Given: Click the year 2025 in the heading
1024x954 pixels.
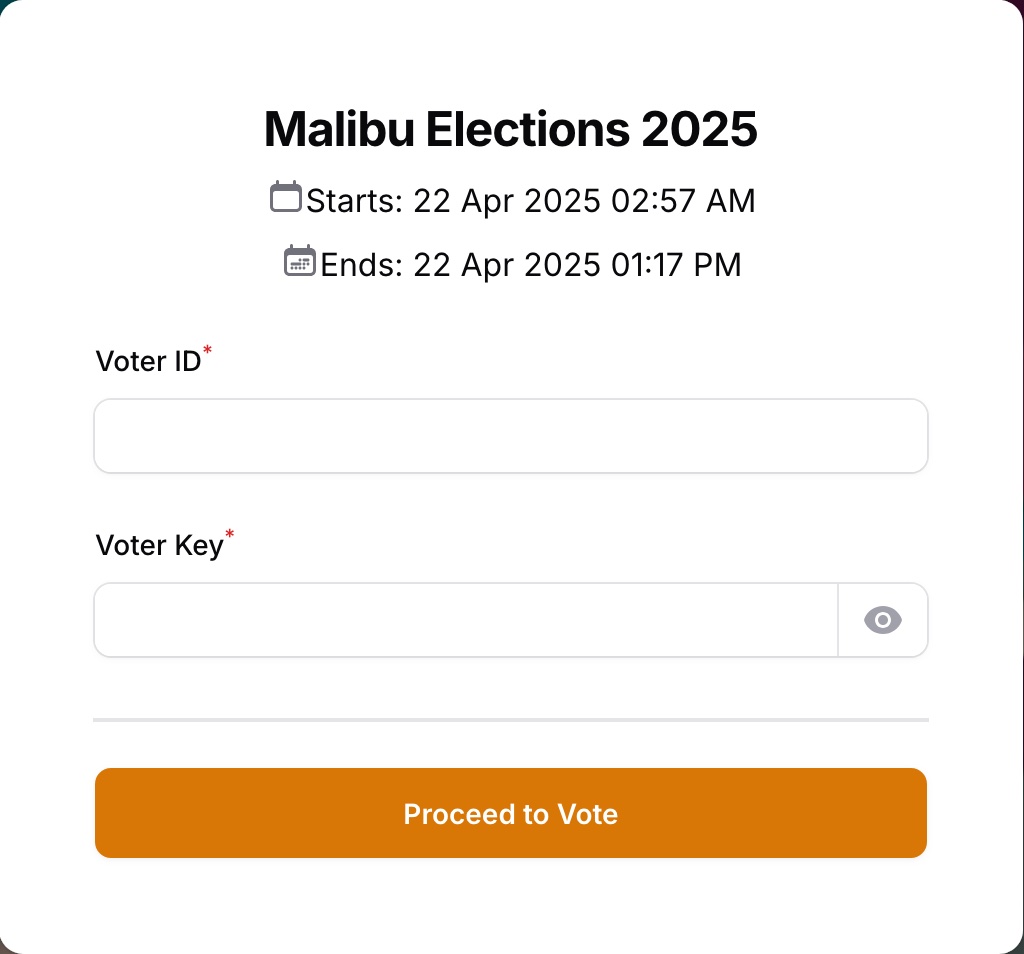Looking at the screenshot, I should point(699,129).
